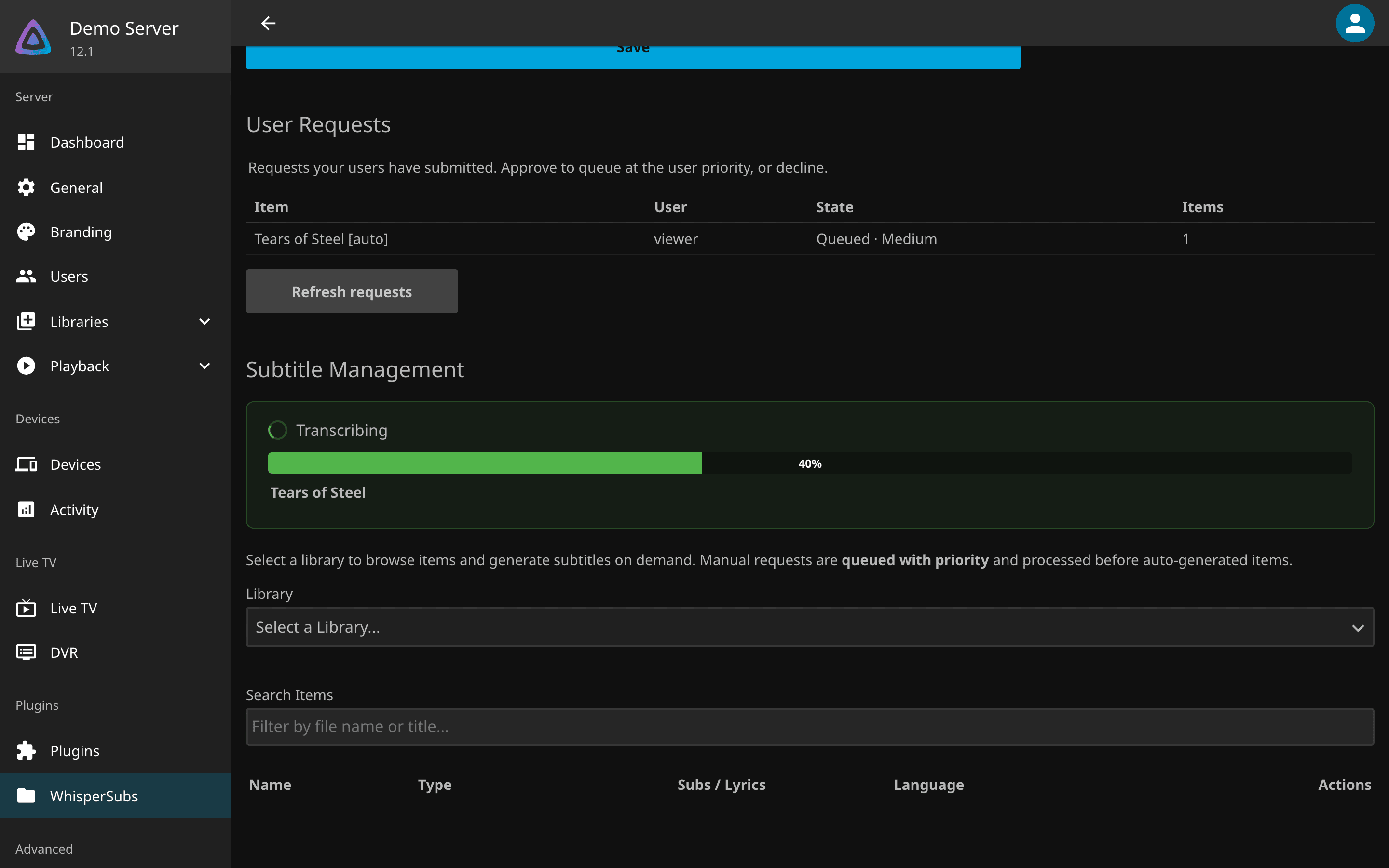Click the Users people icon
Image resolution: width=1389 pixels, height=868 pixels.
[26, 276]
